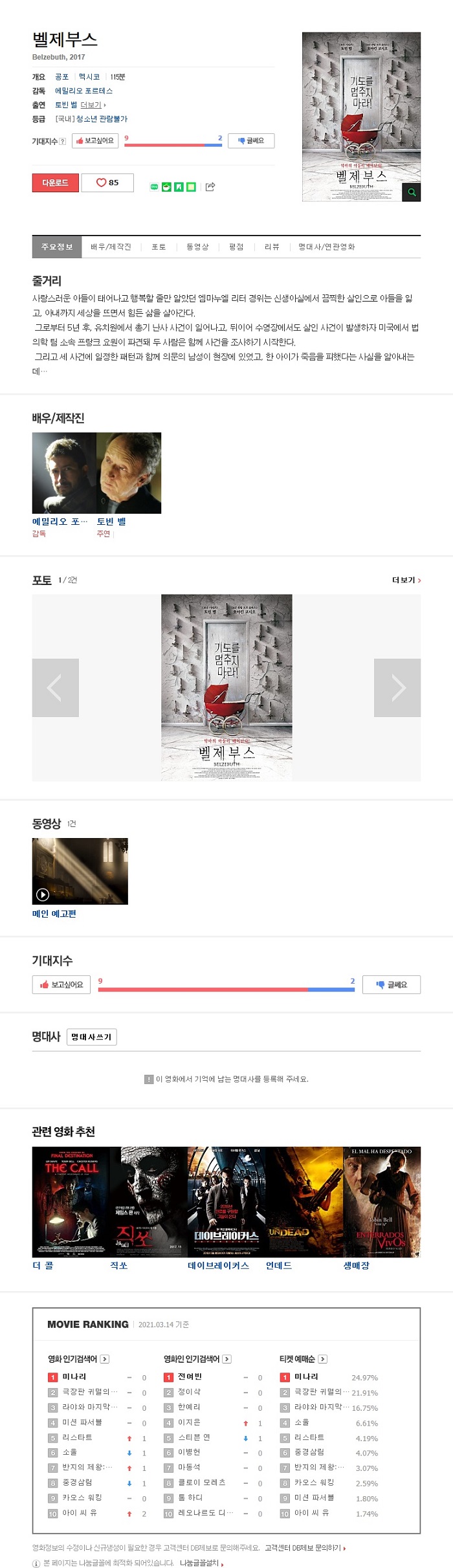
Task: Click the heart like button showing 85
Action: click(107, 182)
